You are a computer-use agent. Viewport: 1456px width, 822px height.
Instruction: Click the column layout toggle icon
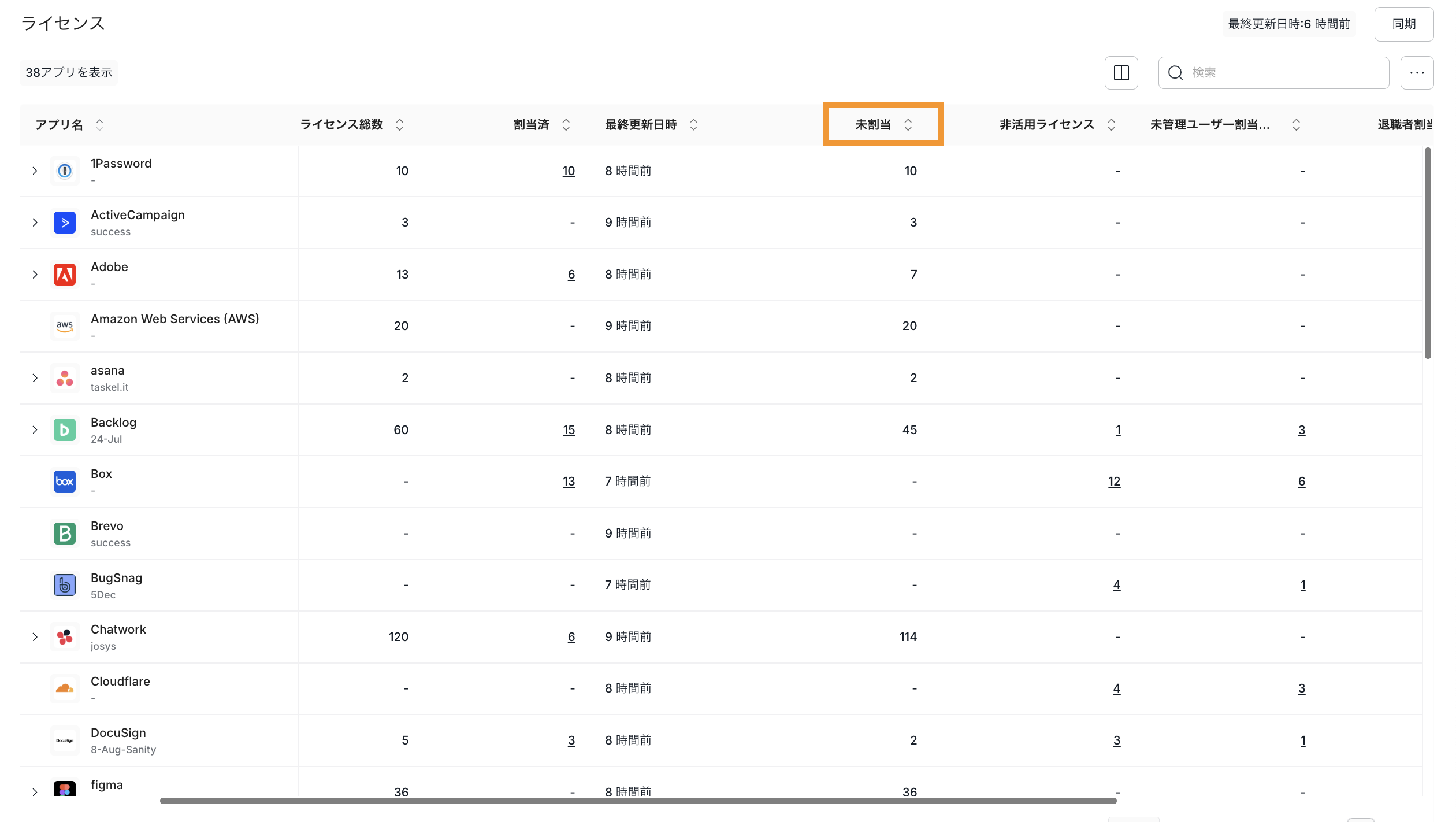1121,73
